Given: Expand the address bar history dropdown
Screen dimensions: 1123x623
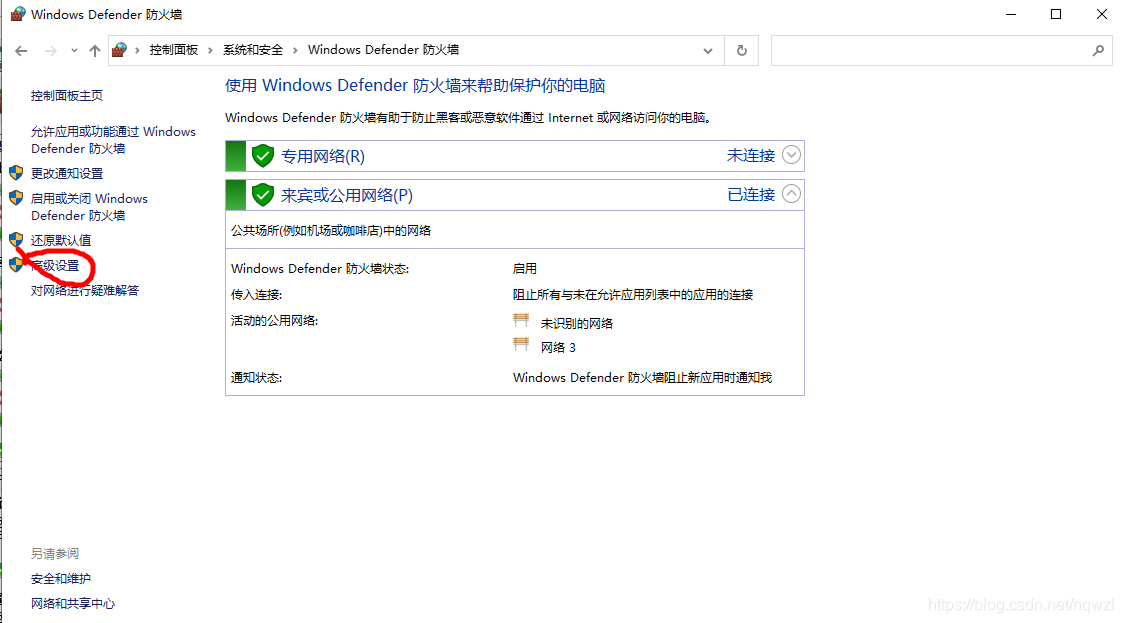Looking at the screenshot, I should tap(708, 51).
